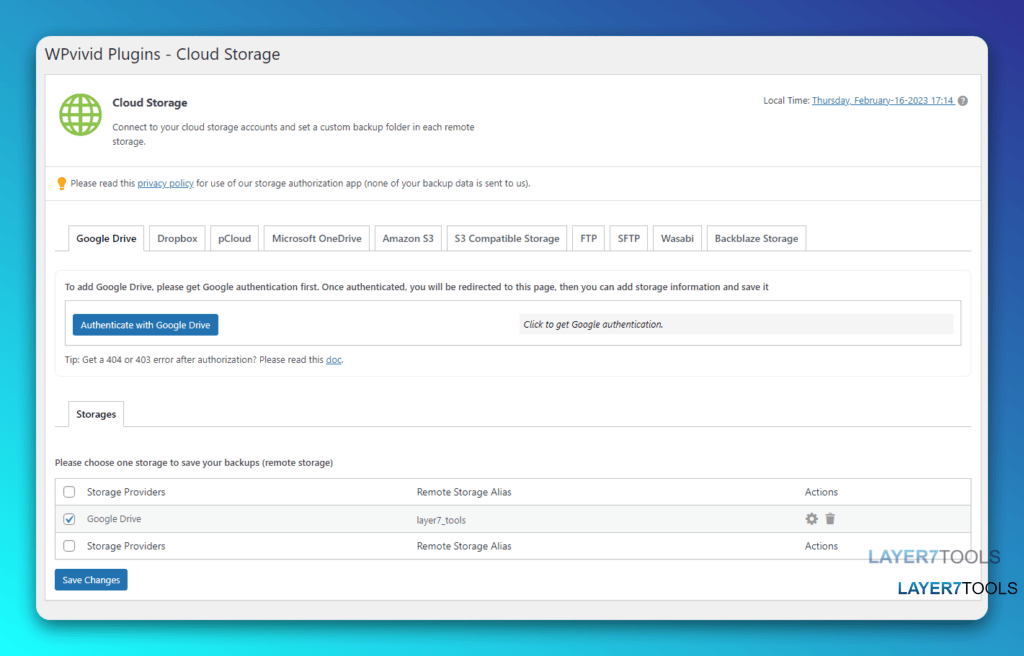The image size is (1024, 656).
Task: Click the header Actions column label
Action: click(x=821, y=492)
